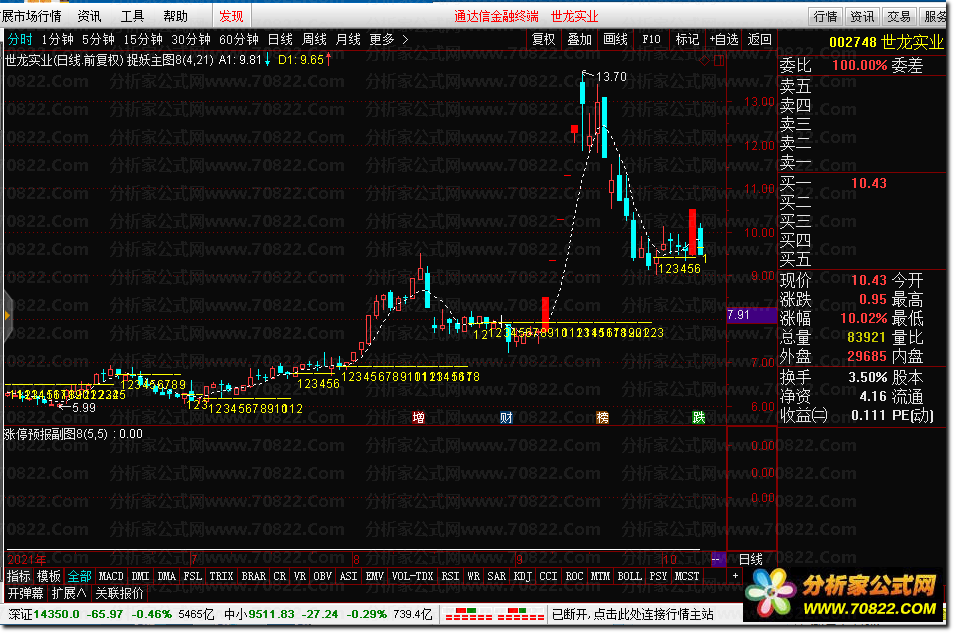Select the BOLL indicator
955x633 pixels.
[x=629, y=576]
